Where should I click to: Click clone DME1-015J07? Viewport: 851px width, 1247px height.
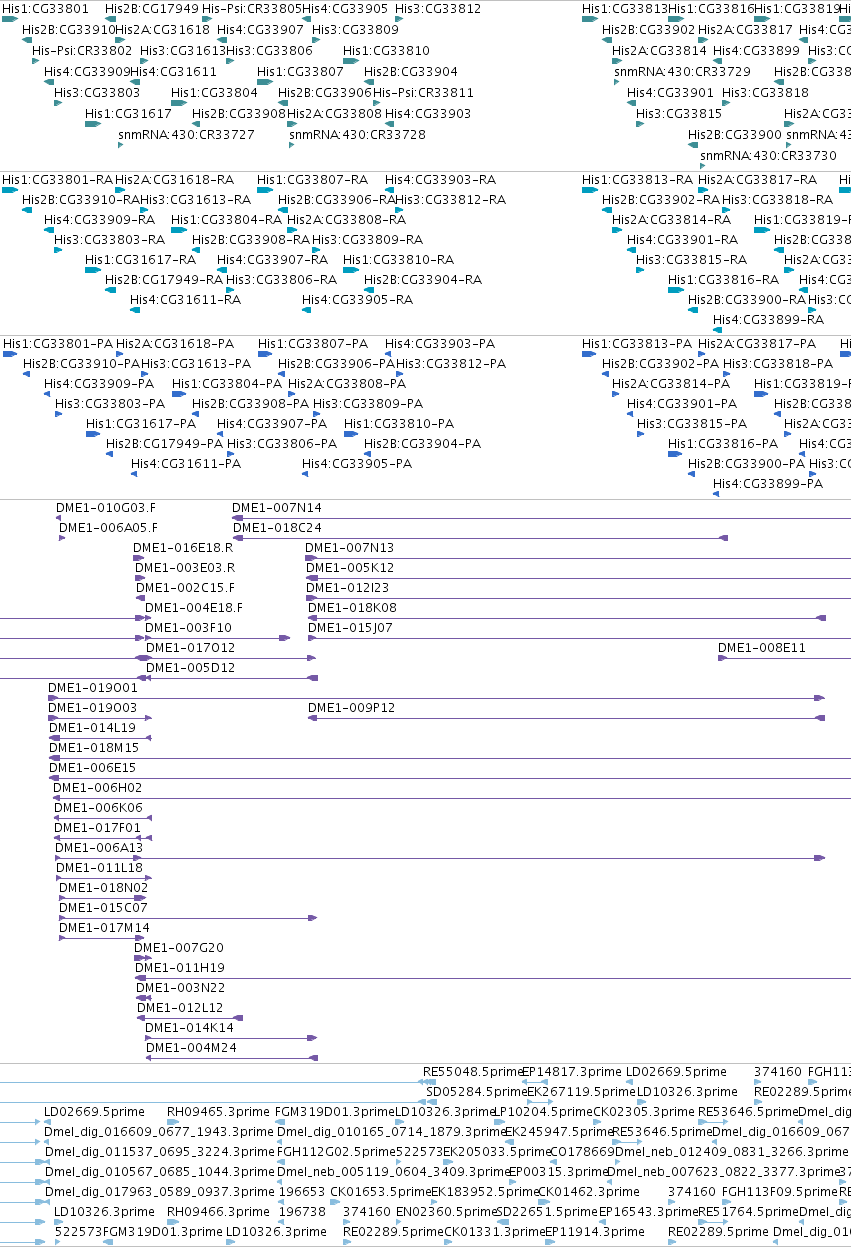tap(350, 628)
